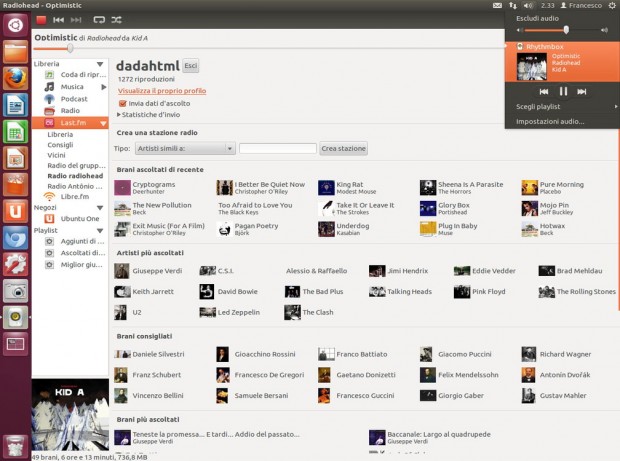Go to previous track in Rhythmbox toolbar
Viewport: 620px width, 461px height.
point(59,20)
